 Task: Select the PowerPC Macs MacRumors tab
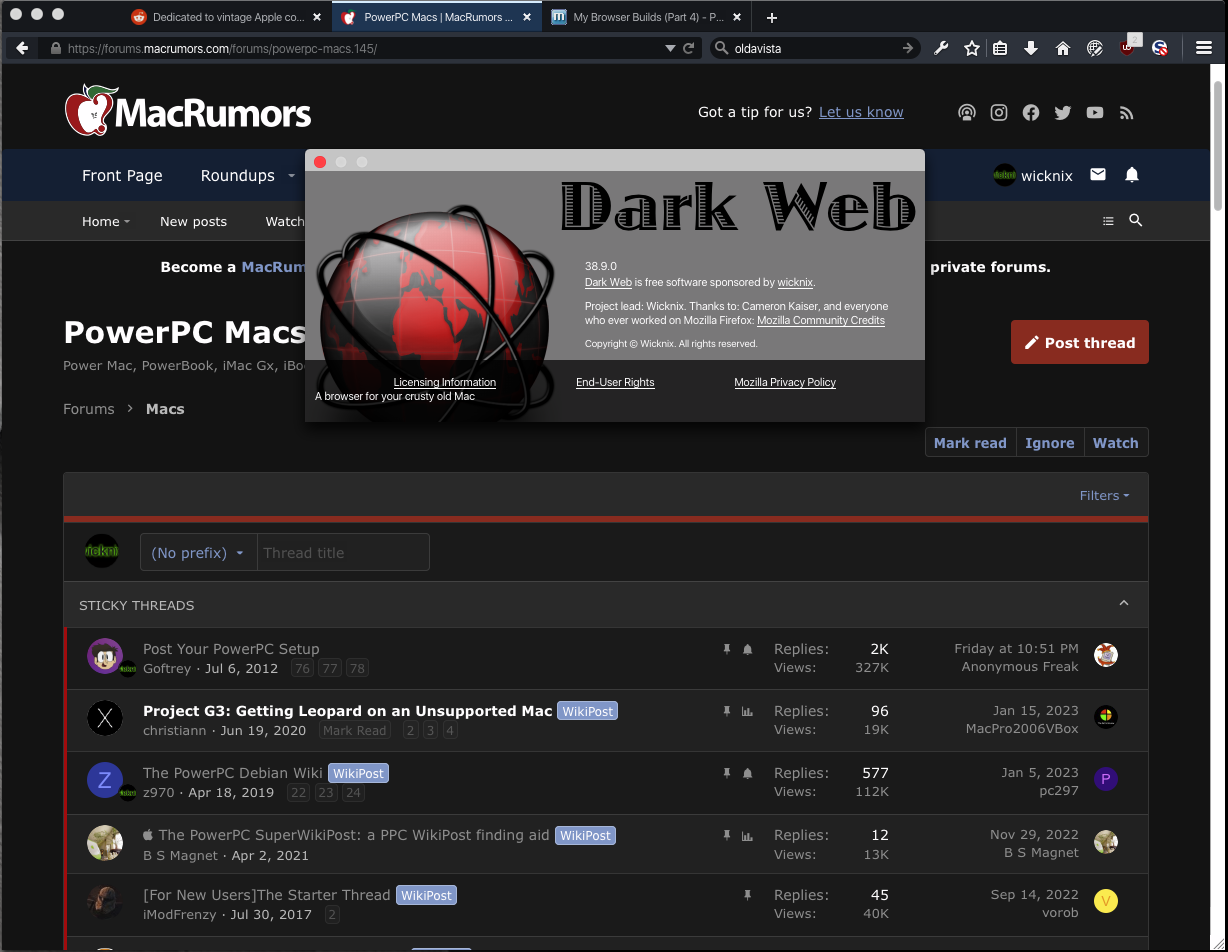(438, 17)
